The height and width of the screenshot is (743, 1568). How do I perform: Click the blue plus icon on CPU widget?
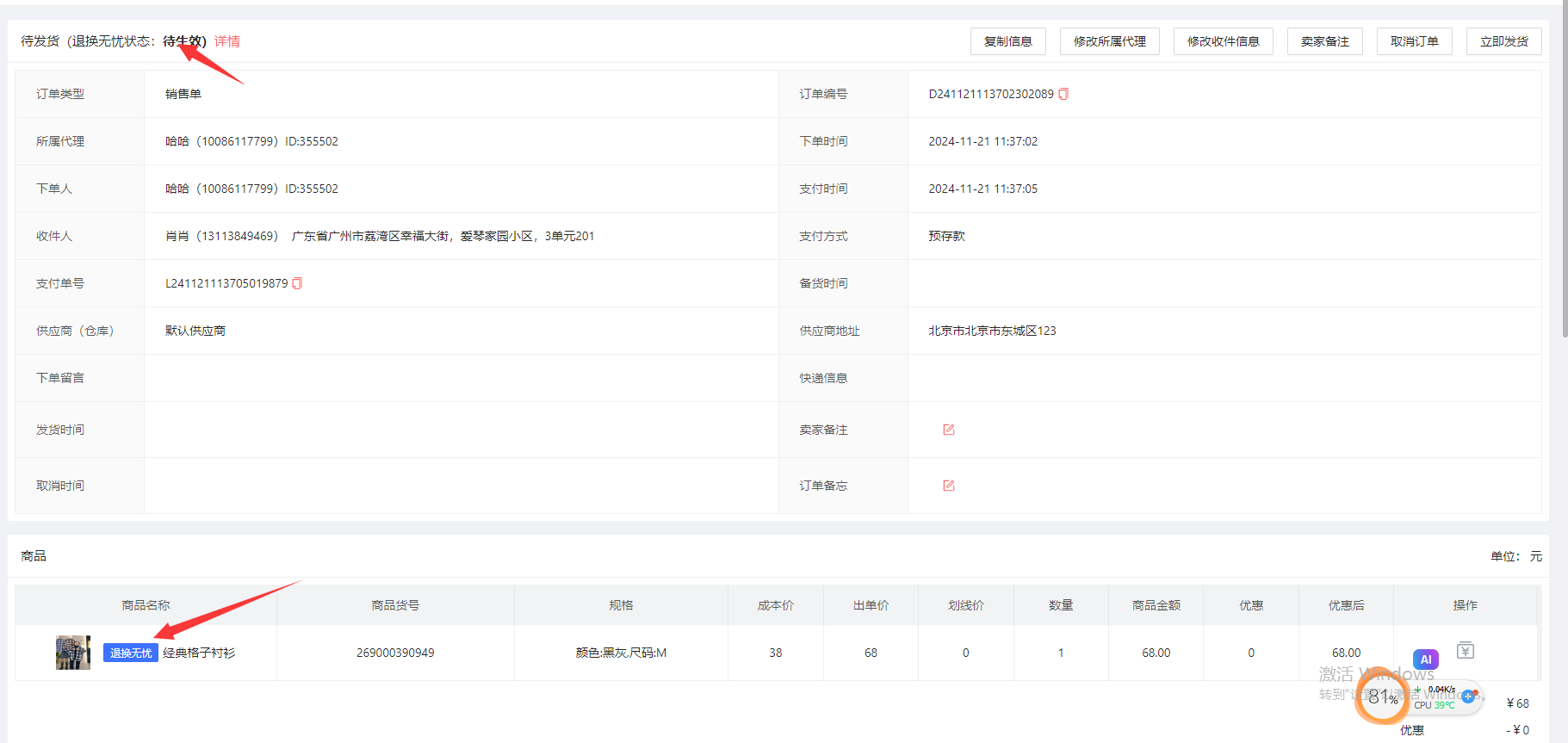coord(1467,696)
